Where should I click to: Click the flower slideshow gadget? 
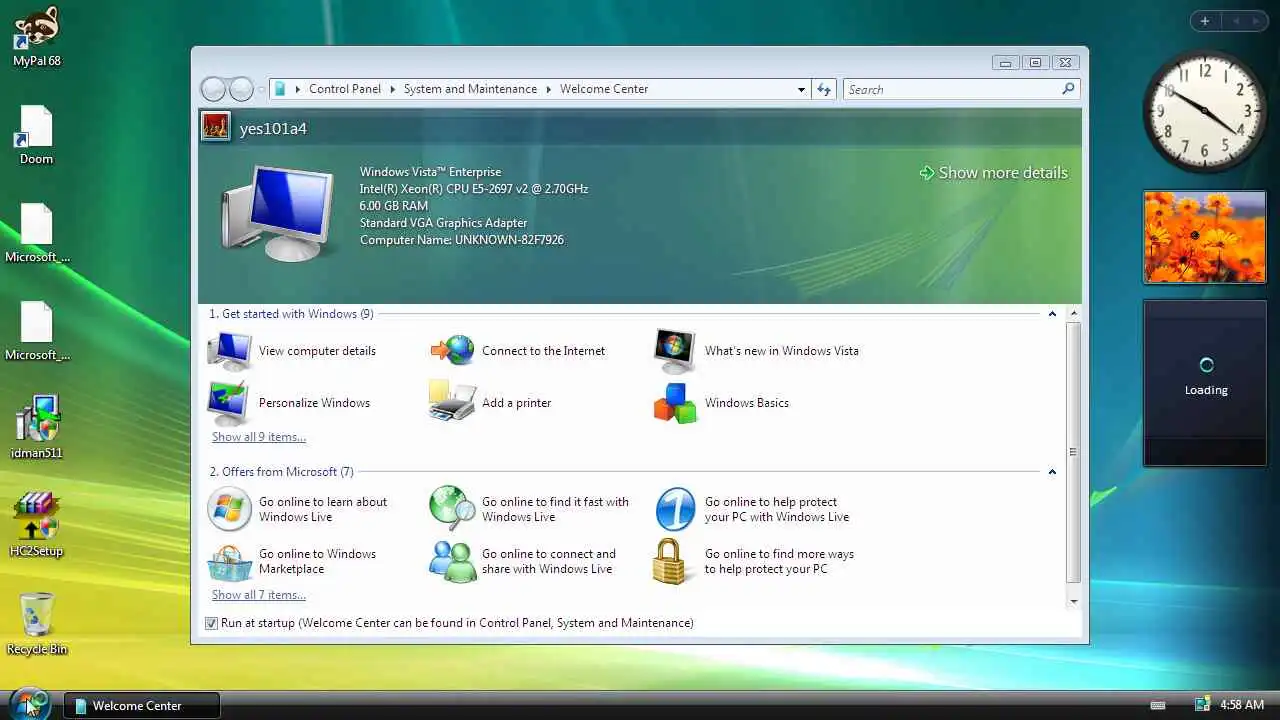click(x=1205, y=237)
